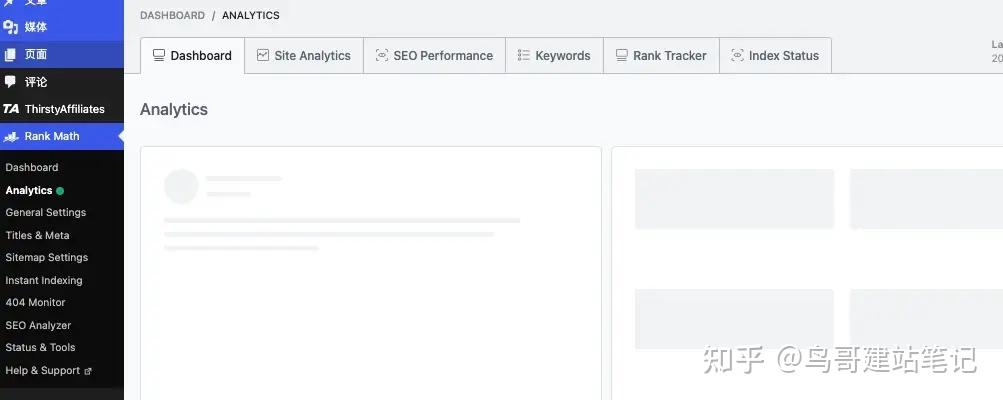Open Titles & Meta settings
Image resolution: width=1003 pixels, height=400 pixels.
point(38,235)
